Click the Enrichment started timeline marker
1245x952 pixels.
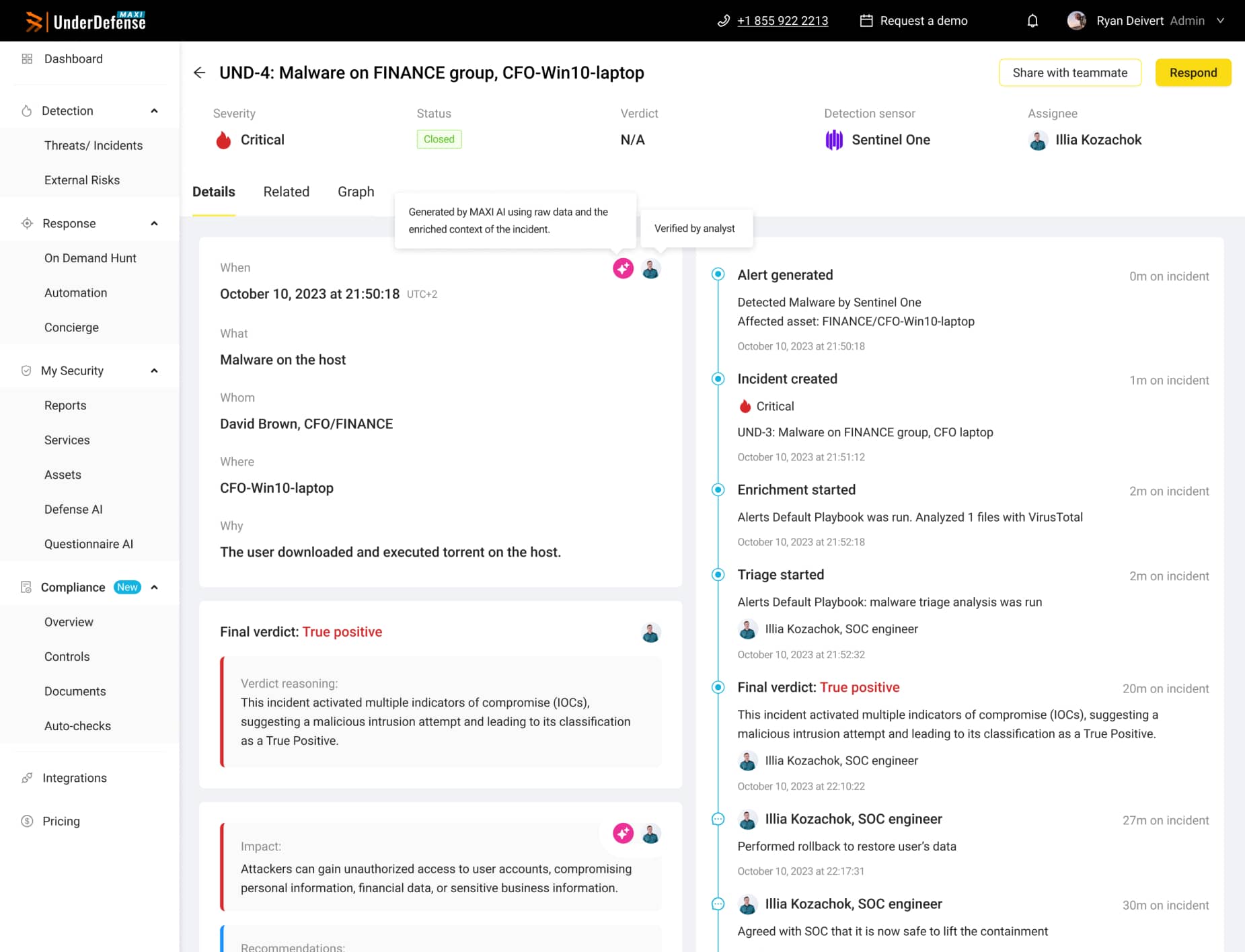pyautogui.click(x=718, y=489)
